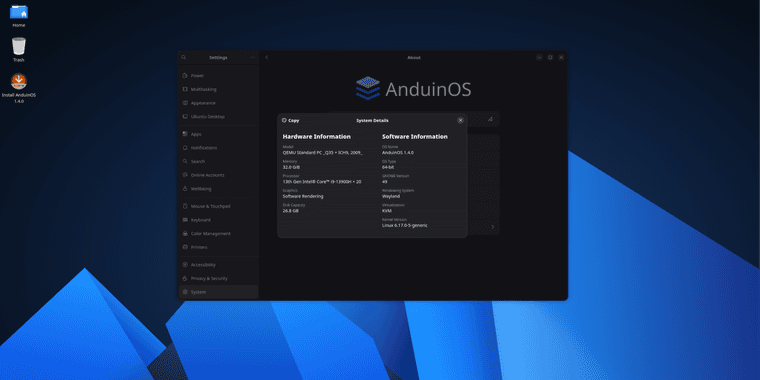Open Color Management settings
The image size is (760, 380).
(218, 233)
